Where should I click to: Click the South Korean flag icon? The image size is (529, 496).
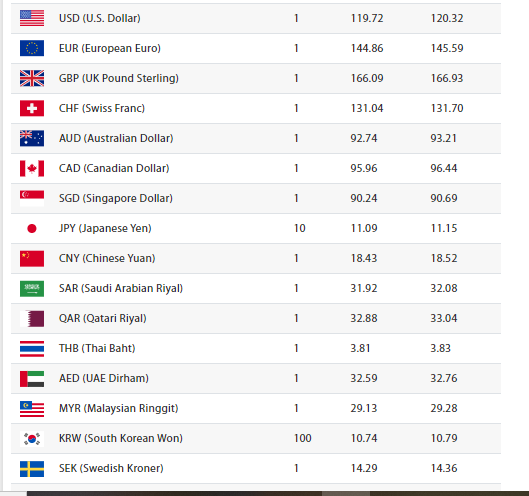32,439
